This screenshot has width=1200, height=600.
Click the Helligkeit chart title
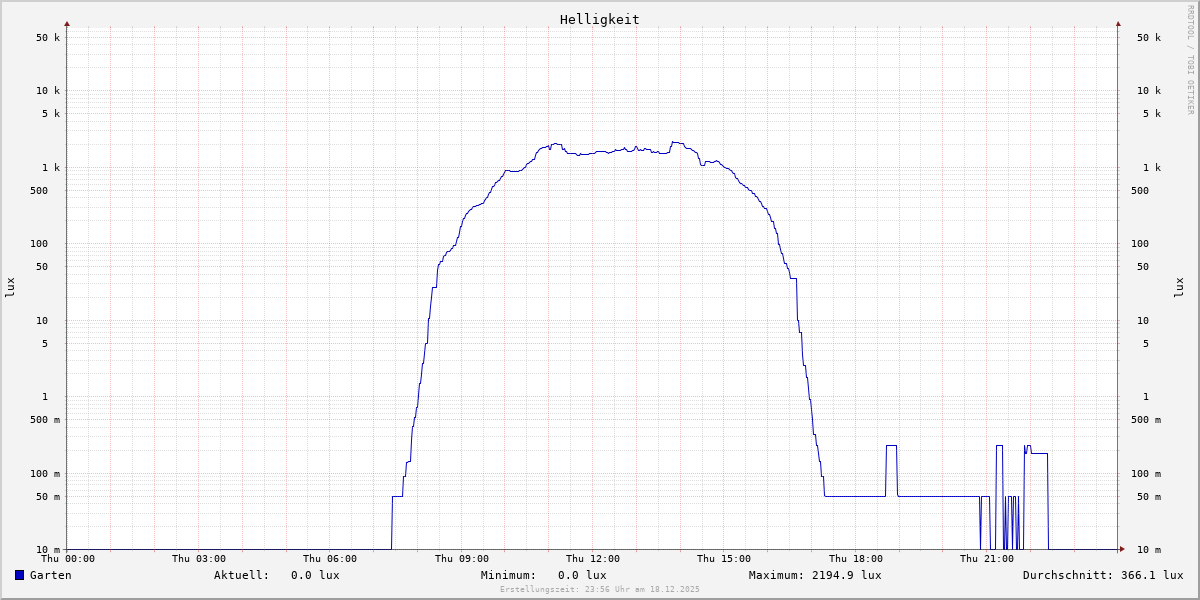click(599, 19)
